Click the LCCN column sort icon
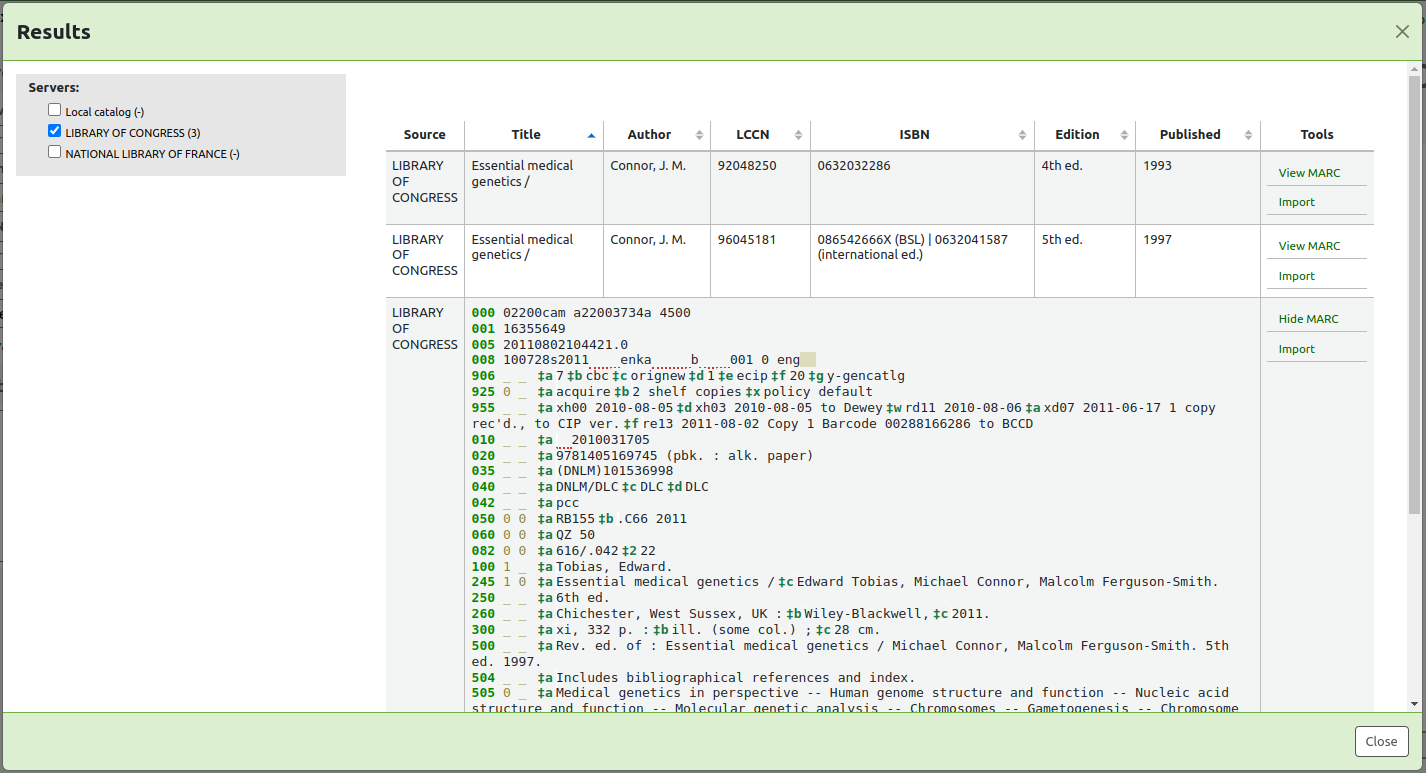1426x773 pixels. pyautogui.click(x=799, y=134)
